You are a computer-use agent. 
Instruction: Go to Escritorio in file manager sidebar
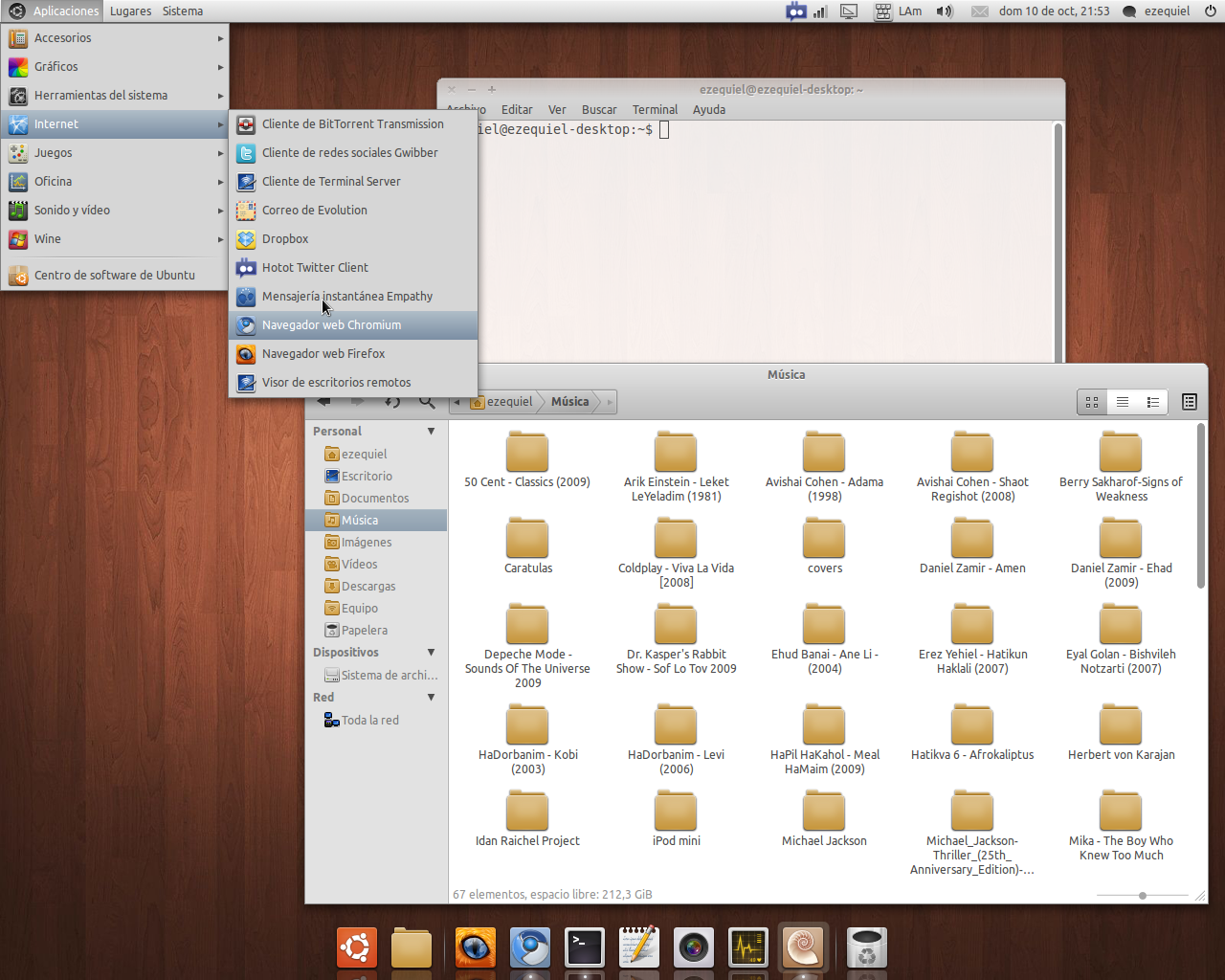pos(376,477)
